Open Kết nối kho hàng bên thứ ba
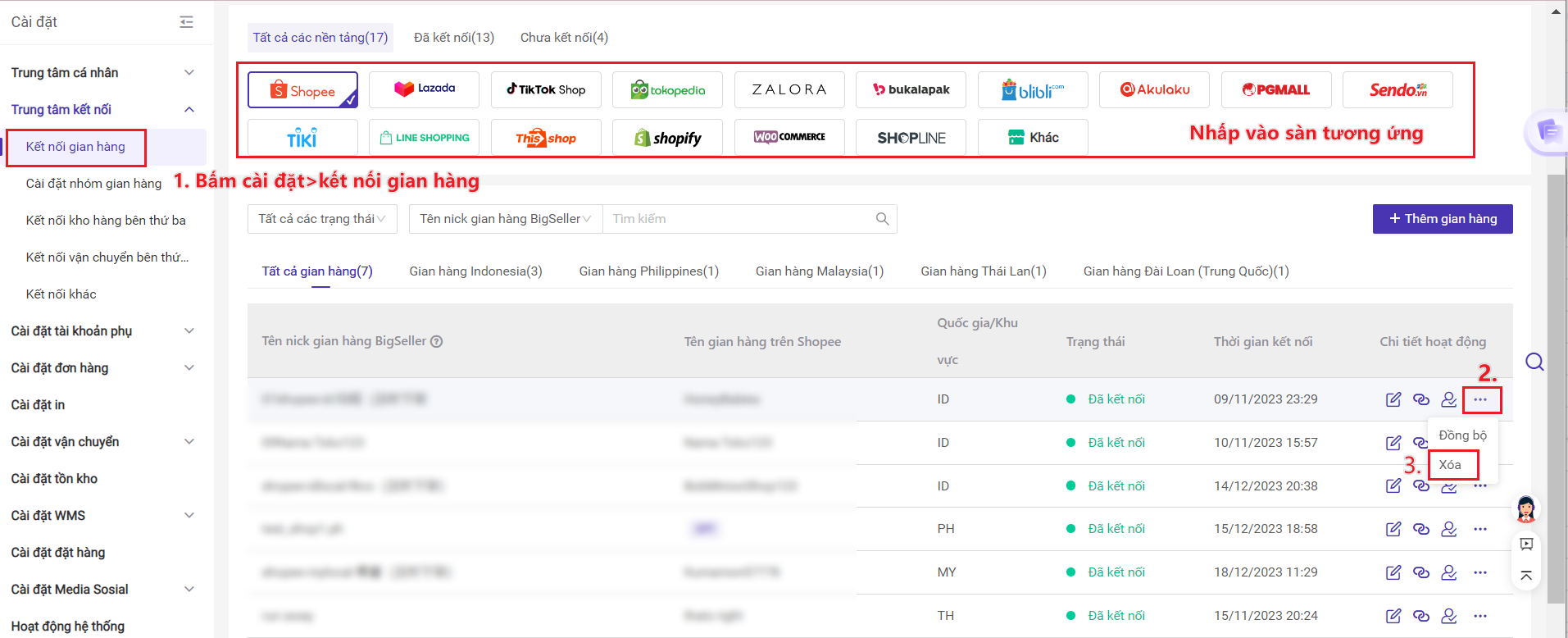 [x=106, y=221]
